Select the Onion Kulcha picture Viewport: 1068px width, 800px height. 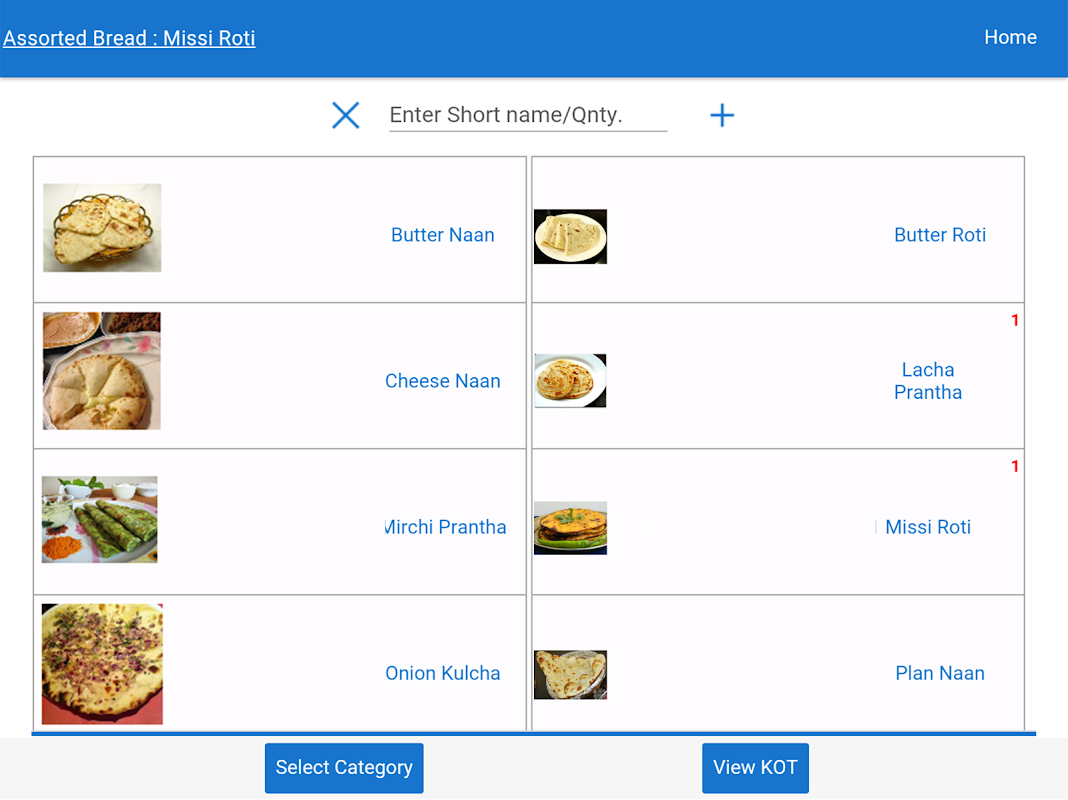click(x=102, y=664)
